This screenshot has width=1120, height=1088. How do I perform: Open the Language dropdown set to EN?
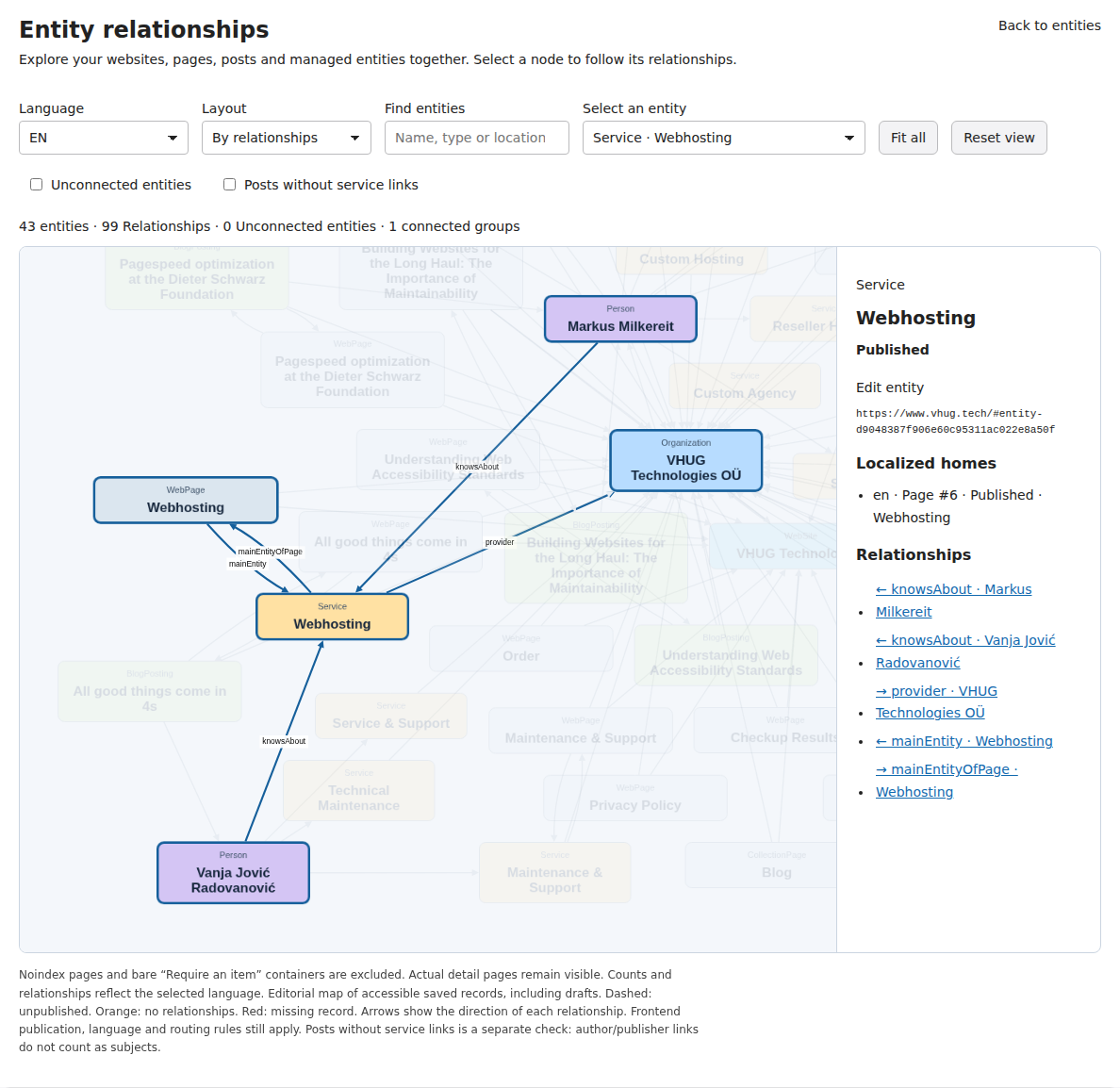click(x=104, y=138)
